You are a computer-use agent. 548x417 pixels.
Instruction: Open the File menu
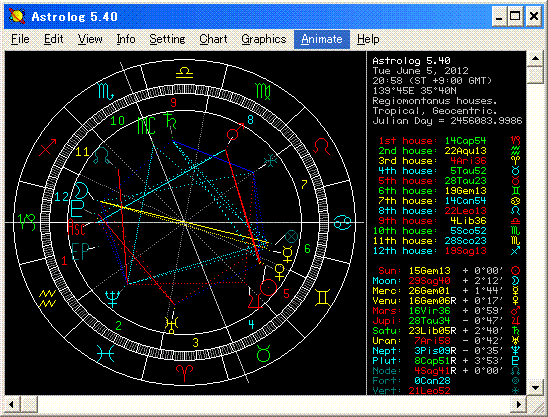coord(20,39)
